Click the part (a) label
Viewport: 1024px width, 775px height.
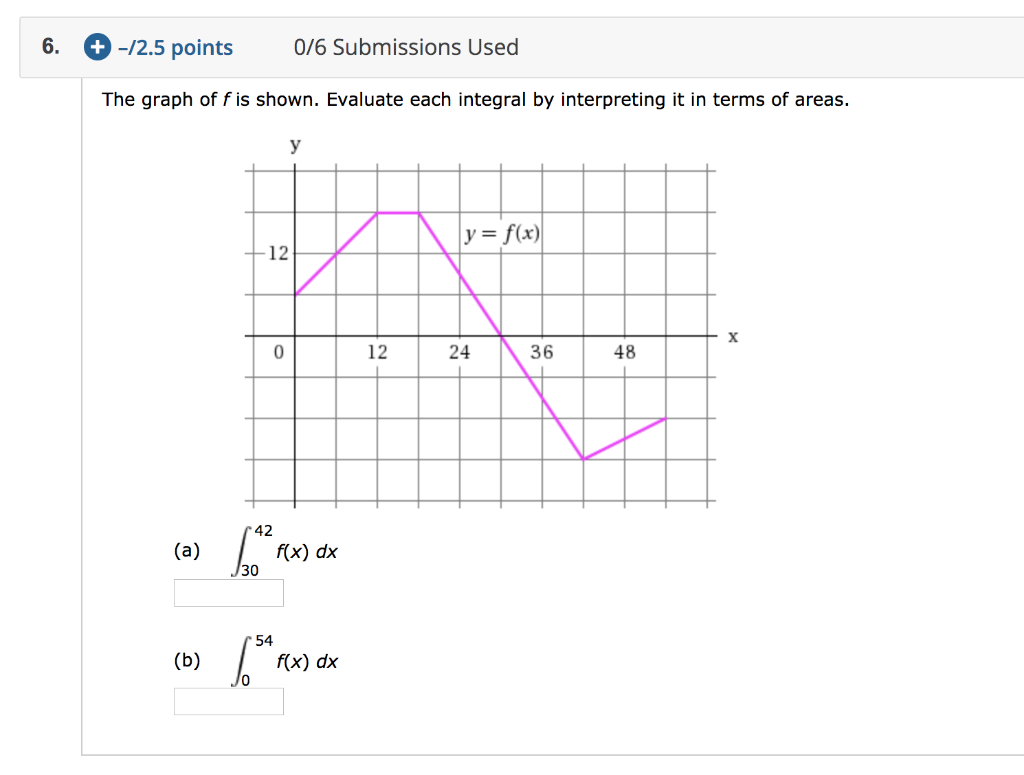coord(186,550)
